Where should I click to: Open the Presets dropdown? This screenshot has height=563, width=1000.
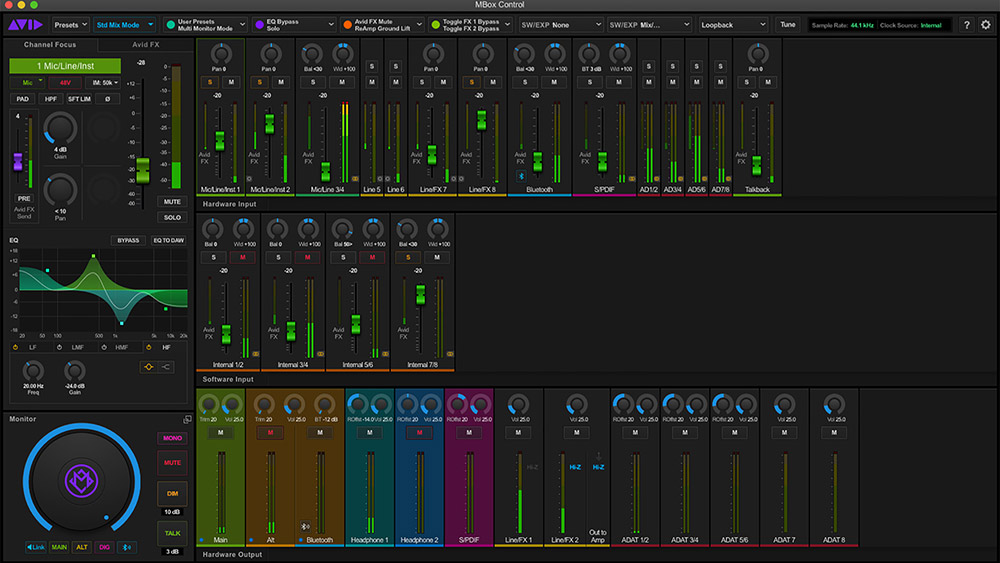tap(69, 24)
